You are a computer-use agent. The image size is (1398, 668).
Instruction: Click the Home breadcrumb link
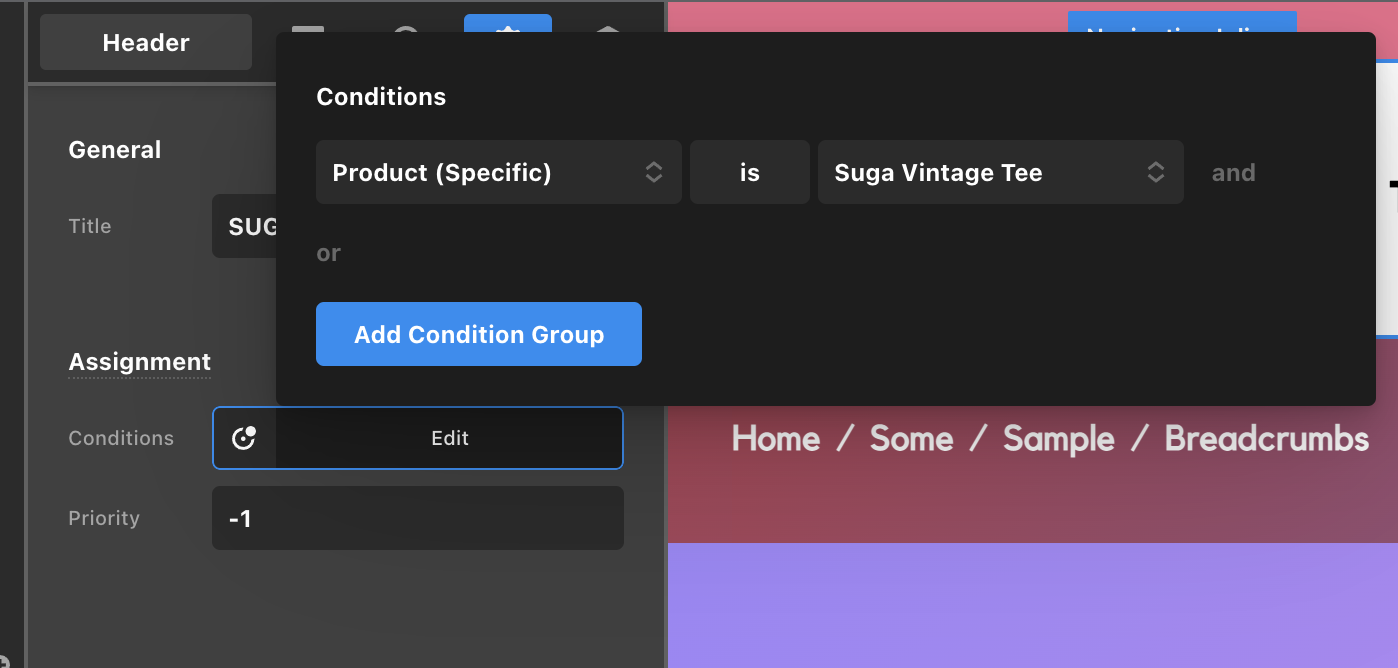click(x=776, y=438)
